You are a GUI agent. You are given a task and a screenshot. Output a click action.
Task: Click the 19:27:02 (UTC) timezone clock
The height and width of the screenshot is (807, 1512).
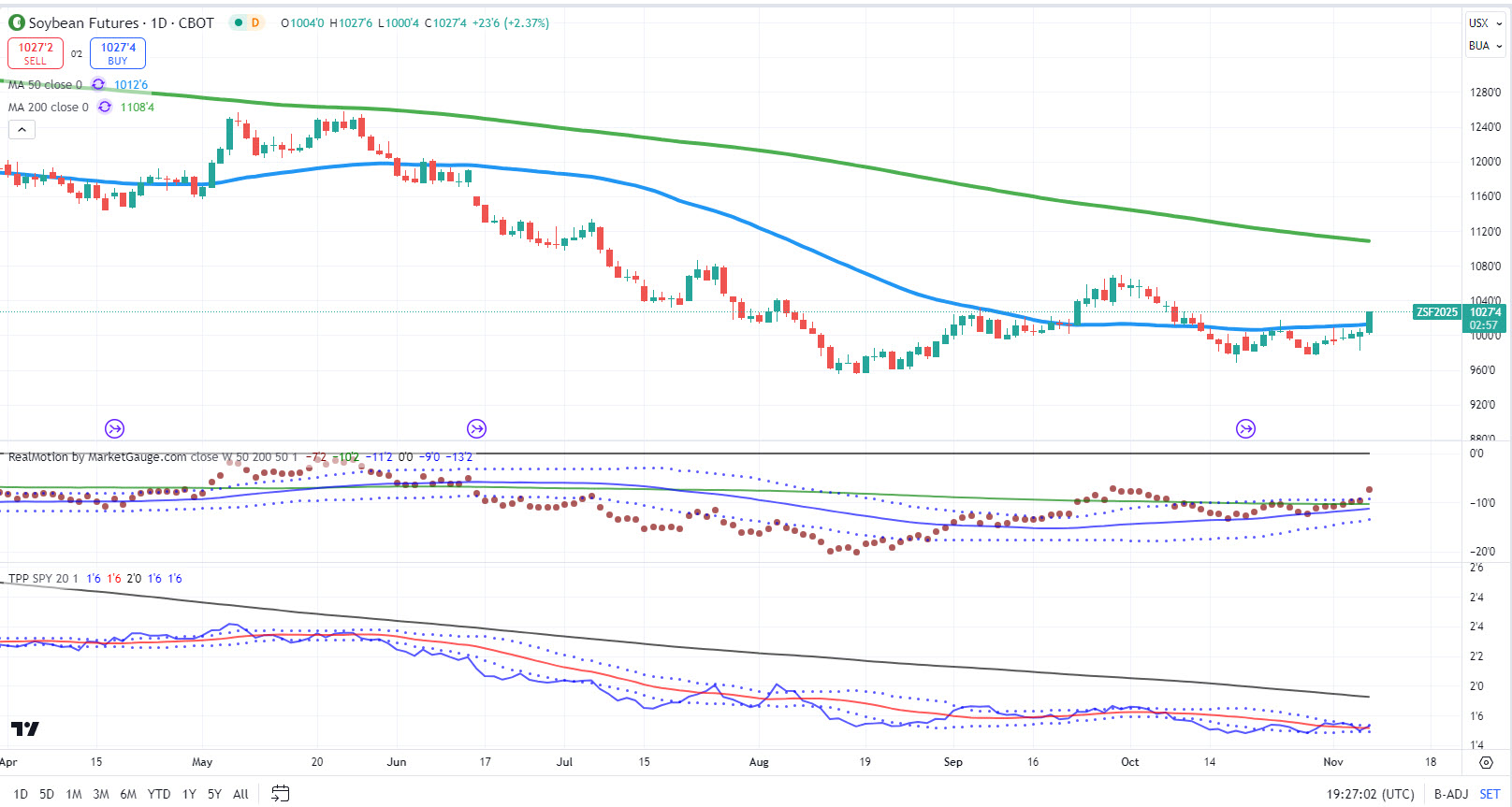pos(1370,794)
